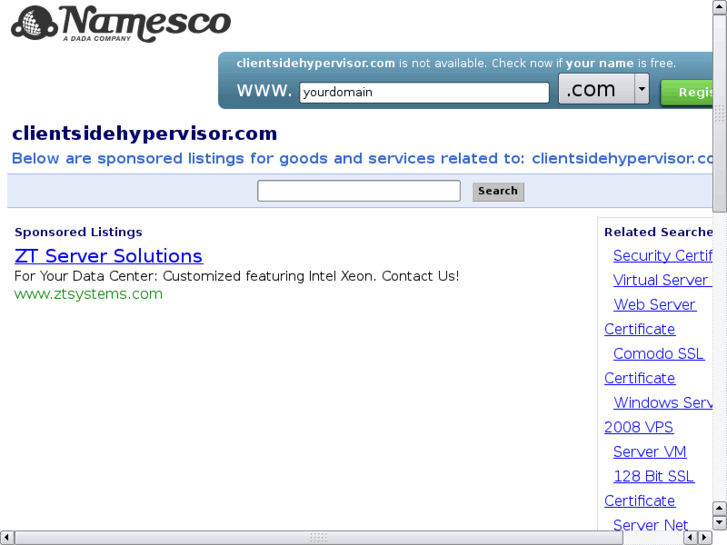Click the clientsidehypervisor.com heading

145,134
